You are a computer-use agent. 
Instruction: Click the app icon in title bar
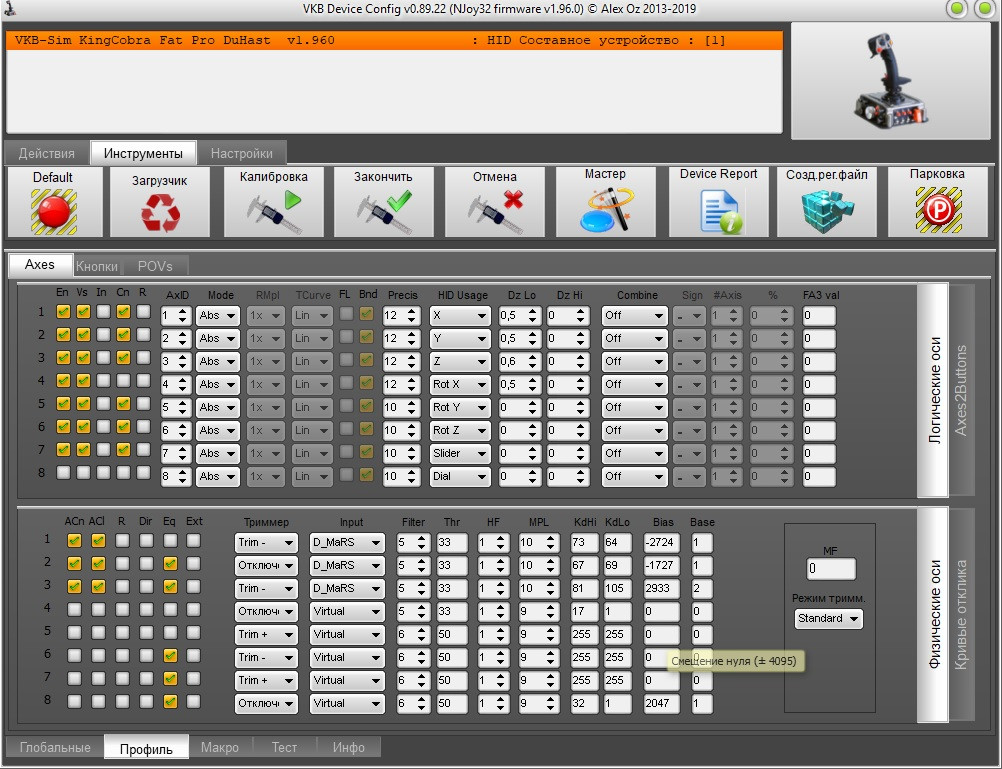[x=11, y=8]
